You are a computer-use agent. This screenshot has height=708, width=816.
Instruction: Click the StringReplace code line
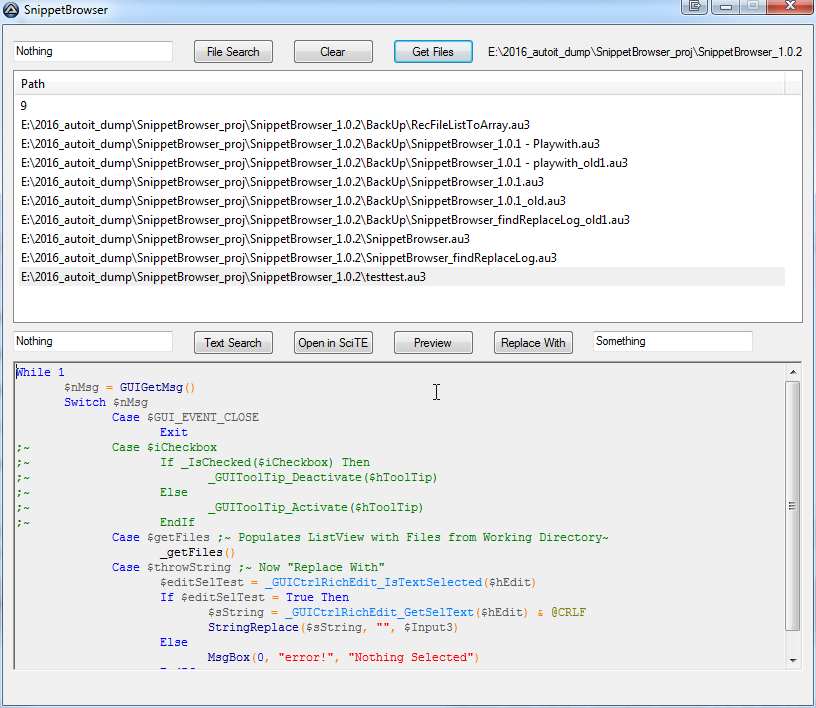pos(333,627)
